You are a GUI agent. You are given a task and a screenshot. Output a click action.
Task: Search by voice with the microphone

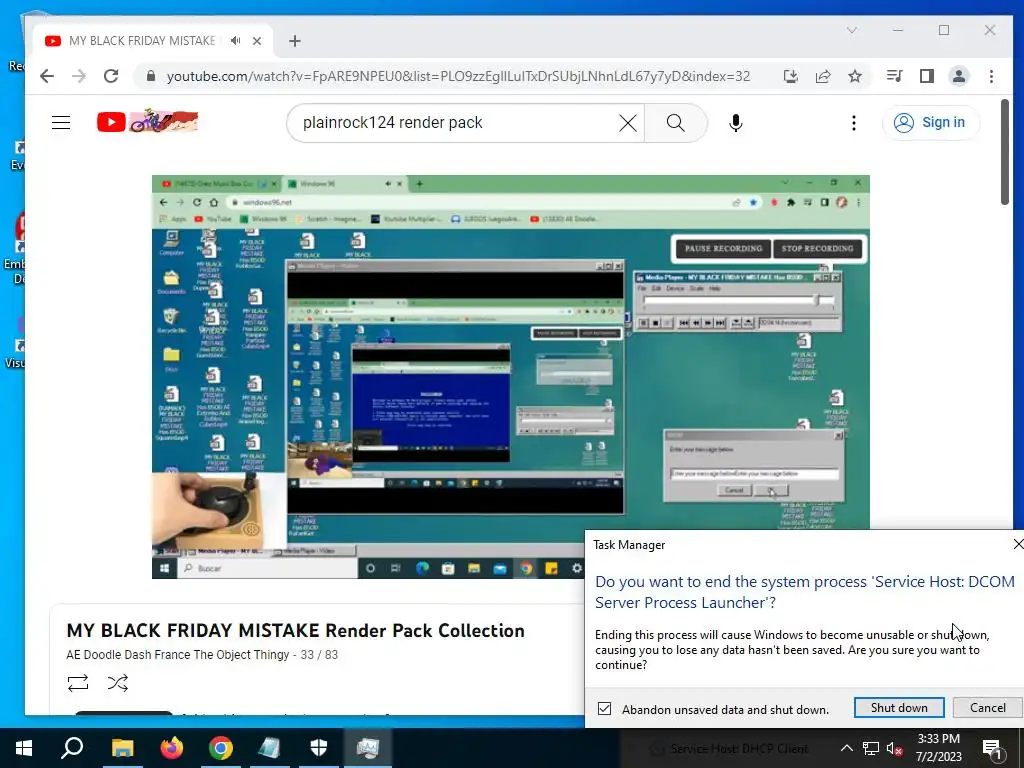coord(735,123)
